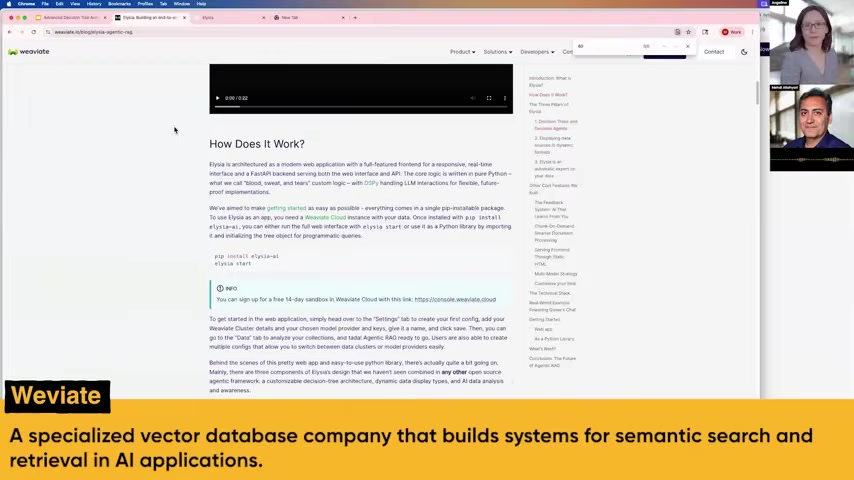
Task: Click the Weaviate logo
Action: pos(29,52)
